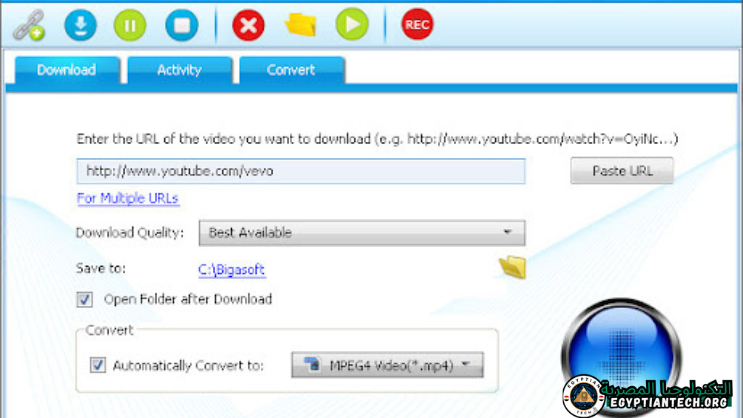
Task: Disable Automatically Convert to checkbox
Action: coord(98,365)
